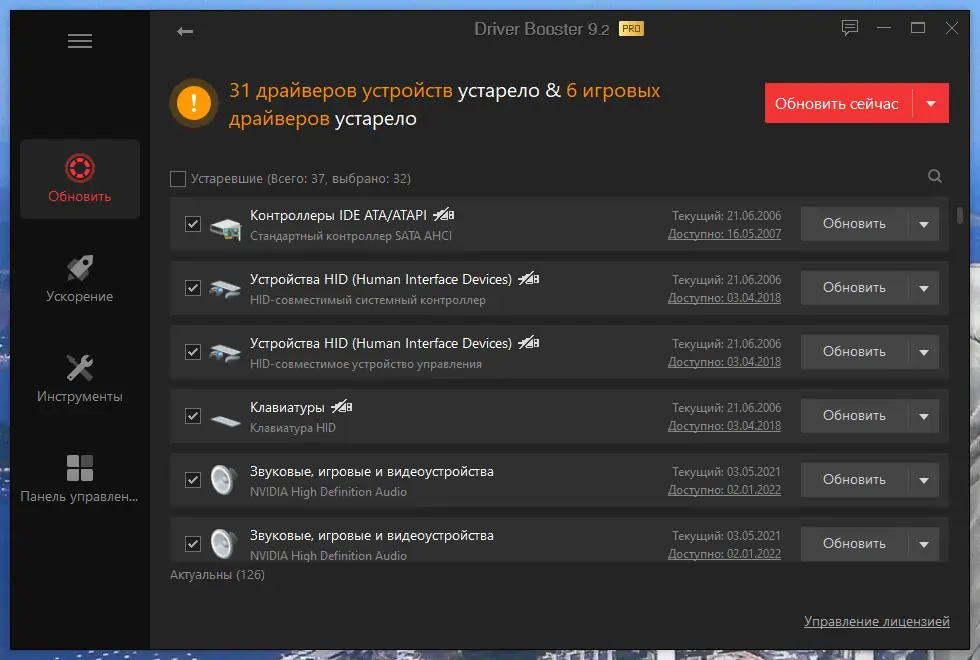
Task: Update the fifth row NVIDIA High Definition Audio
Action: 854,480
